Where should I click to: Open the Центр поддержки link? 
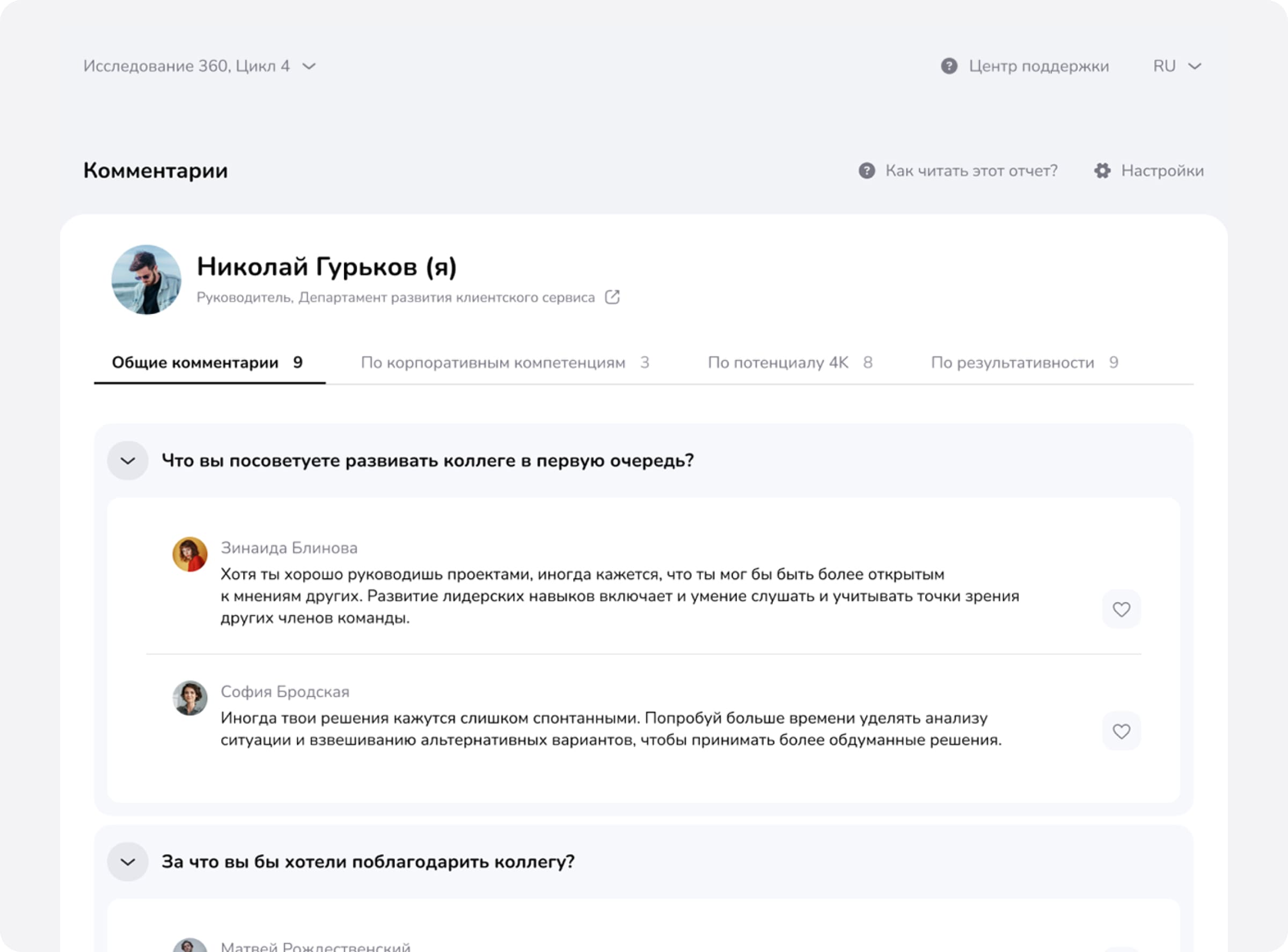point(1038,66)
